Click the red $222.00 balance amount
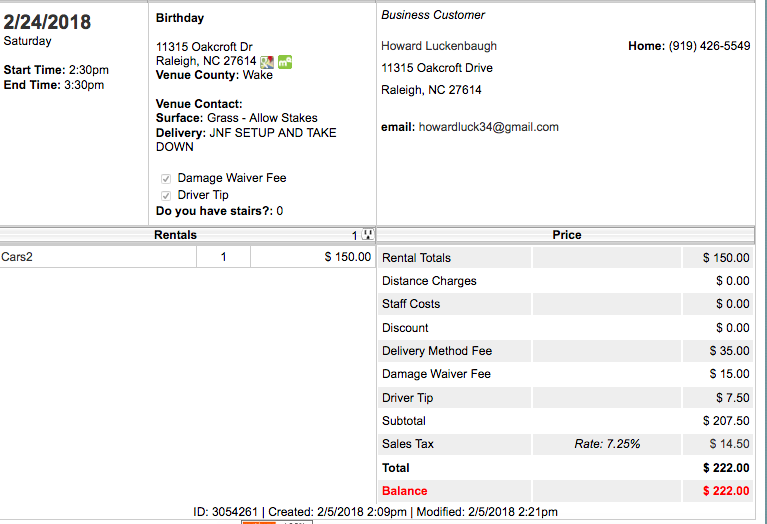This screenshot has width=767, height=524. 725,491
